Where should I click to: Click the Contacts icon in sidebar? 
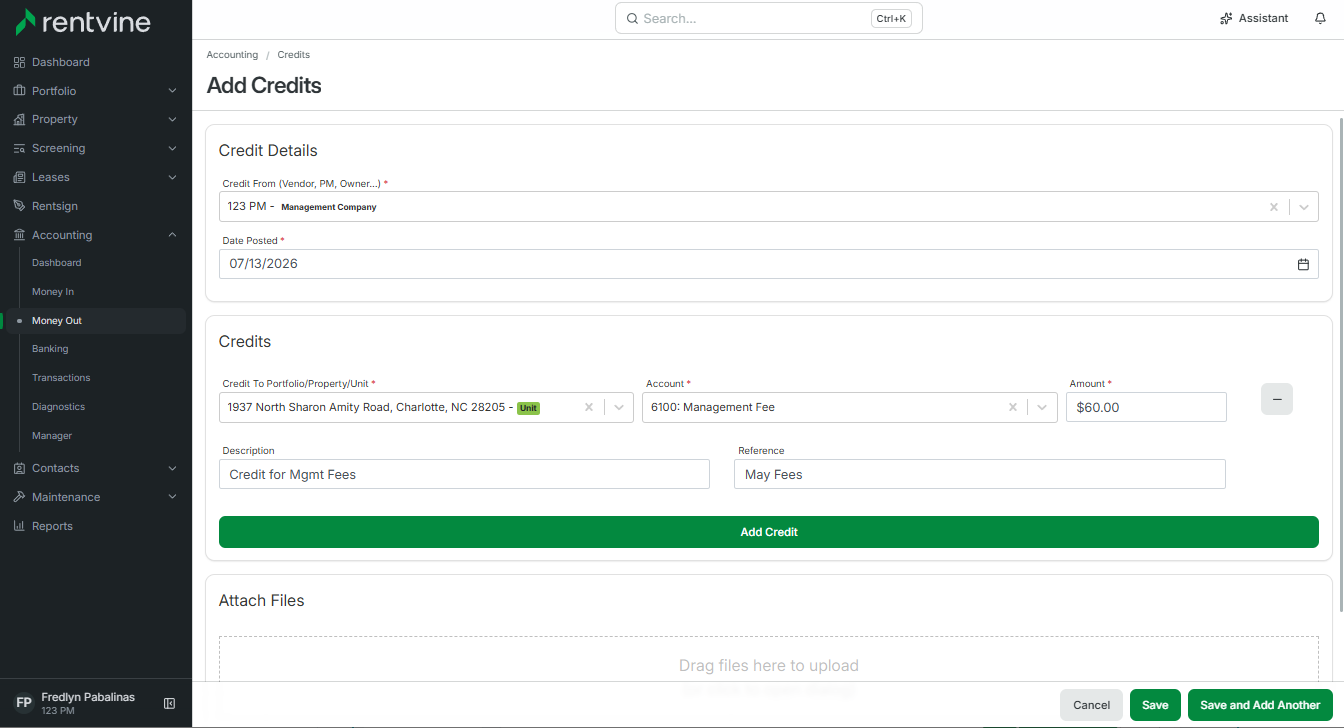19,468
